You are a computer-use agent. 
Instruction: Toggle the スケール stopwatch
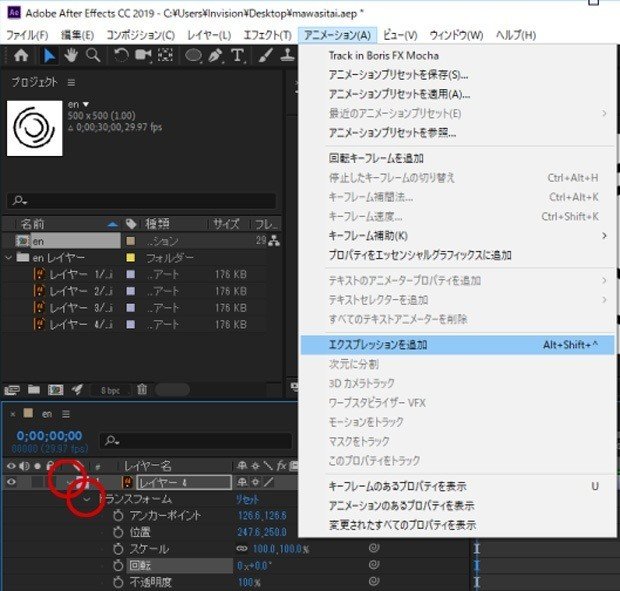(118, 549)
